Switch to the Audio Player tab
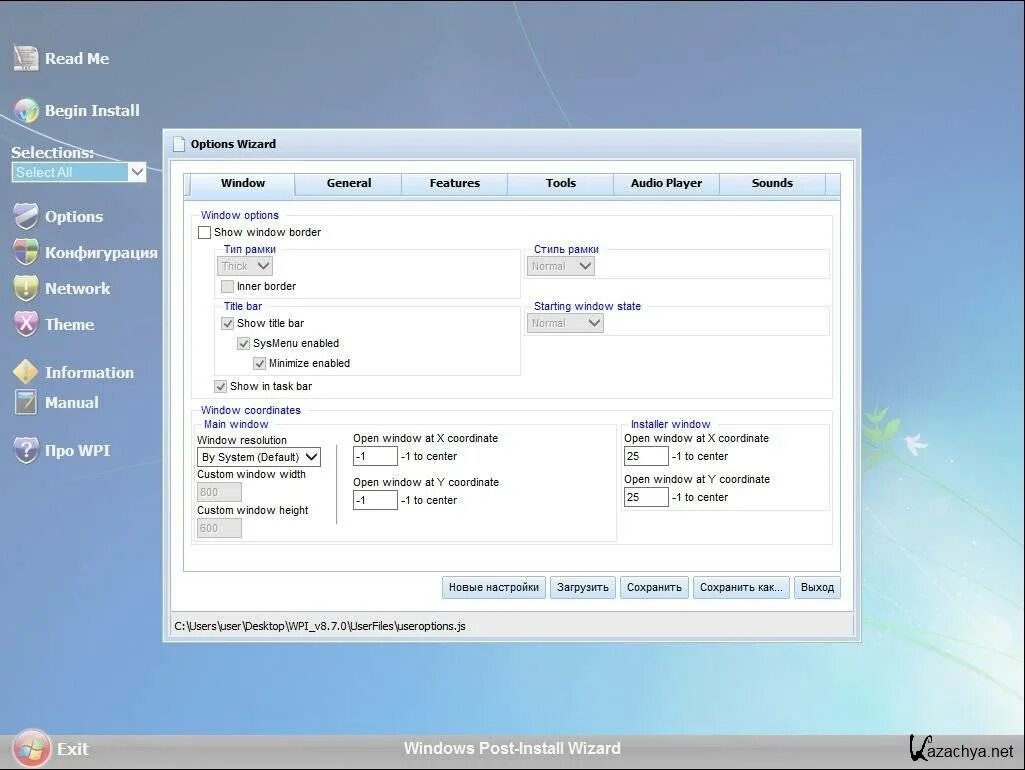Viewport: 1025px width, 770px height. click(666, 183)
